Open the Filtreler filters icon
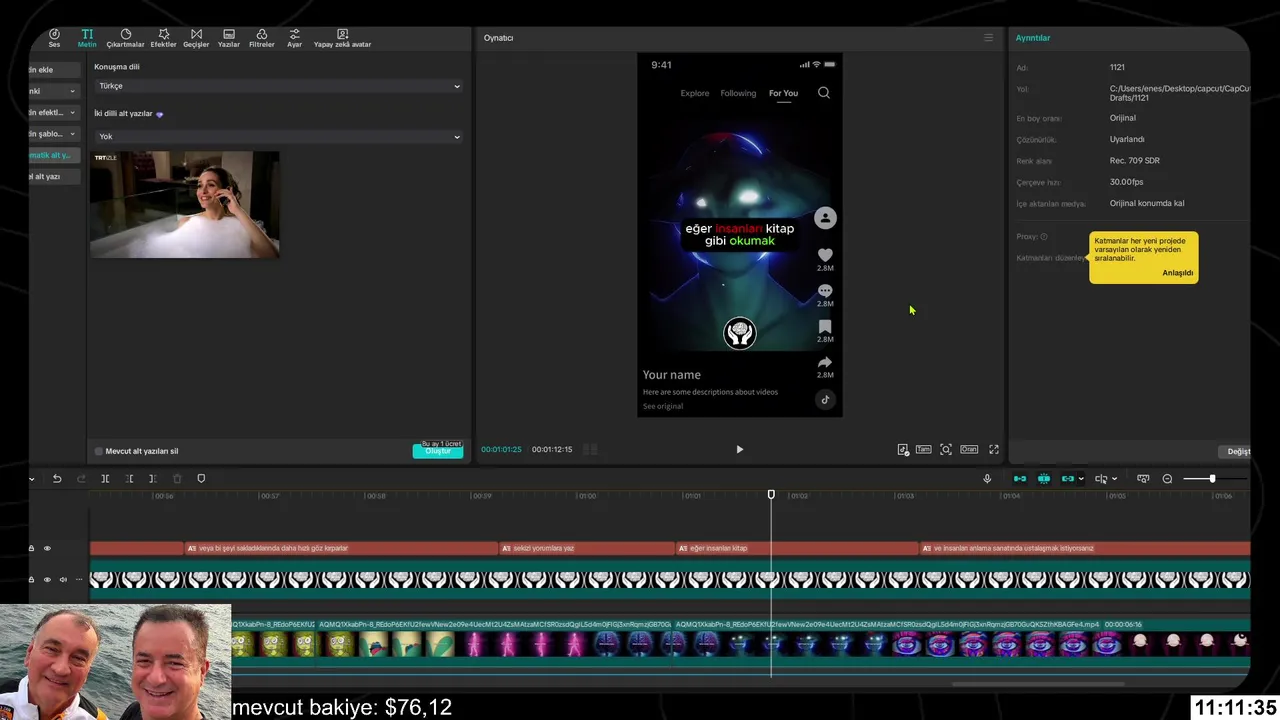The image size is (1280, 720). coord(261,38)
